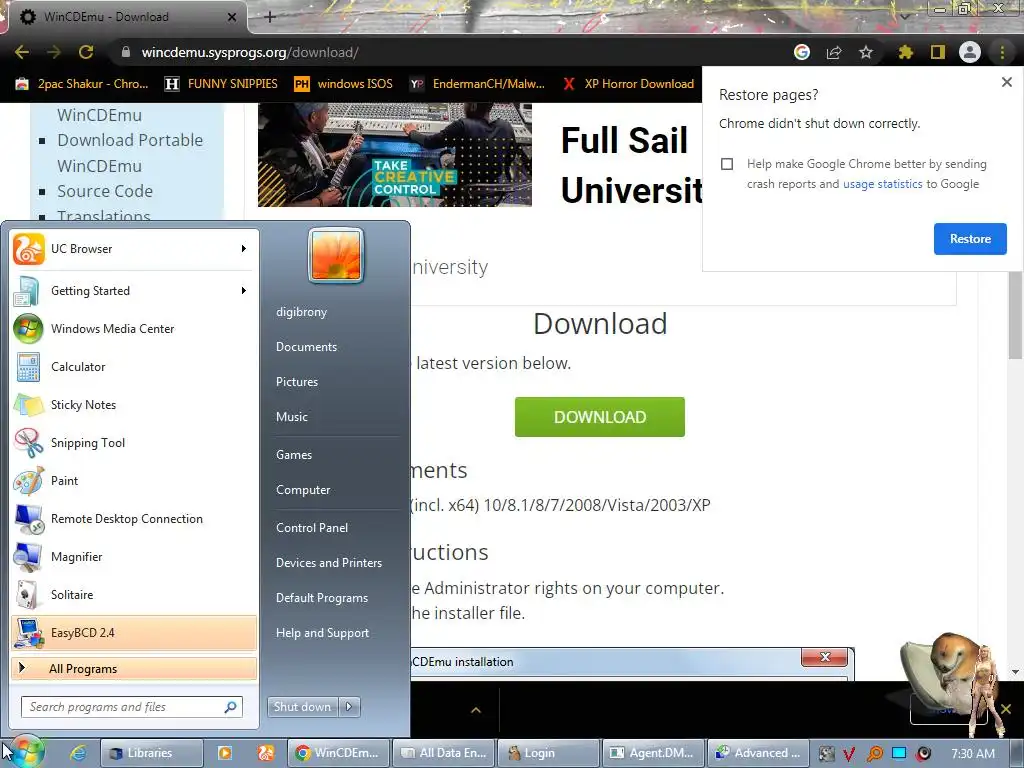Image resolution: width=1024 pixels, height=768 pixels.
Task: Open Music library
Action: pyautogui.click(x=291, y=417)
